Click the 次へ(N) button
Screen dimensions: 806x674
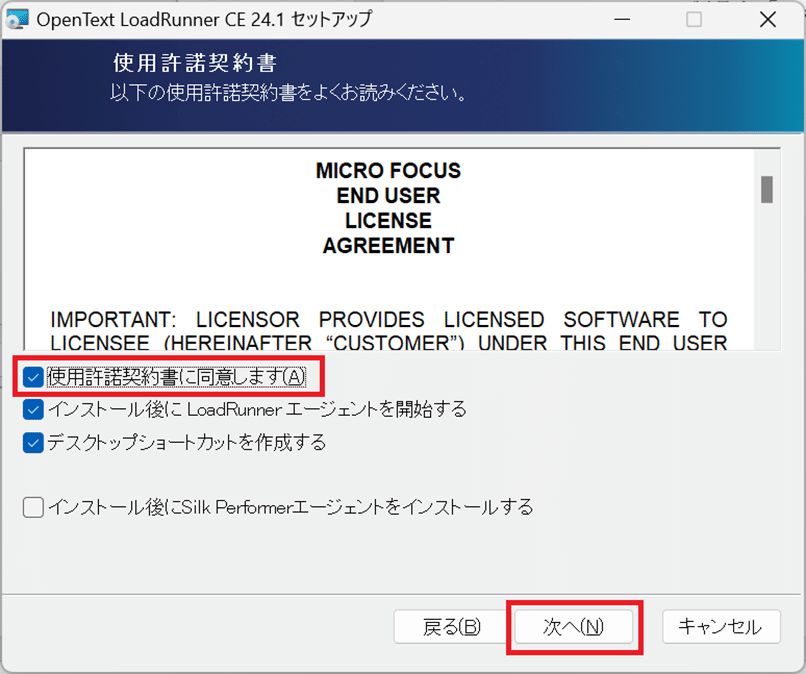tap(574, 627)
